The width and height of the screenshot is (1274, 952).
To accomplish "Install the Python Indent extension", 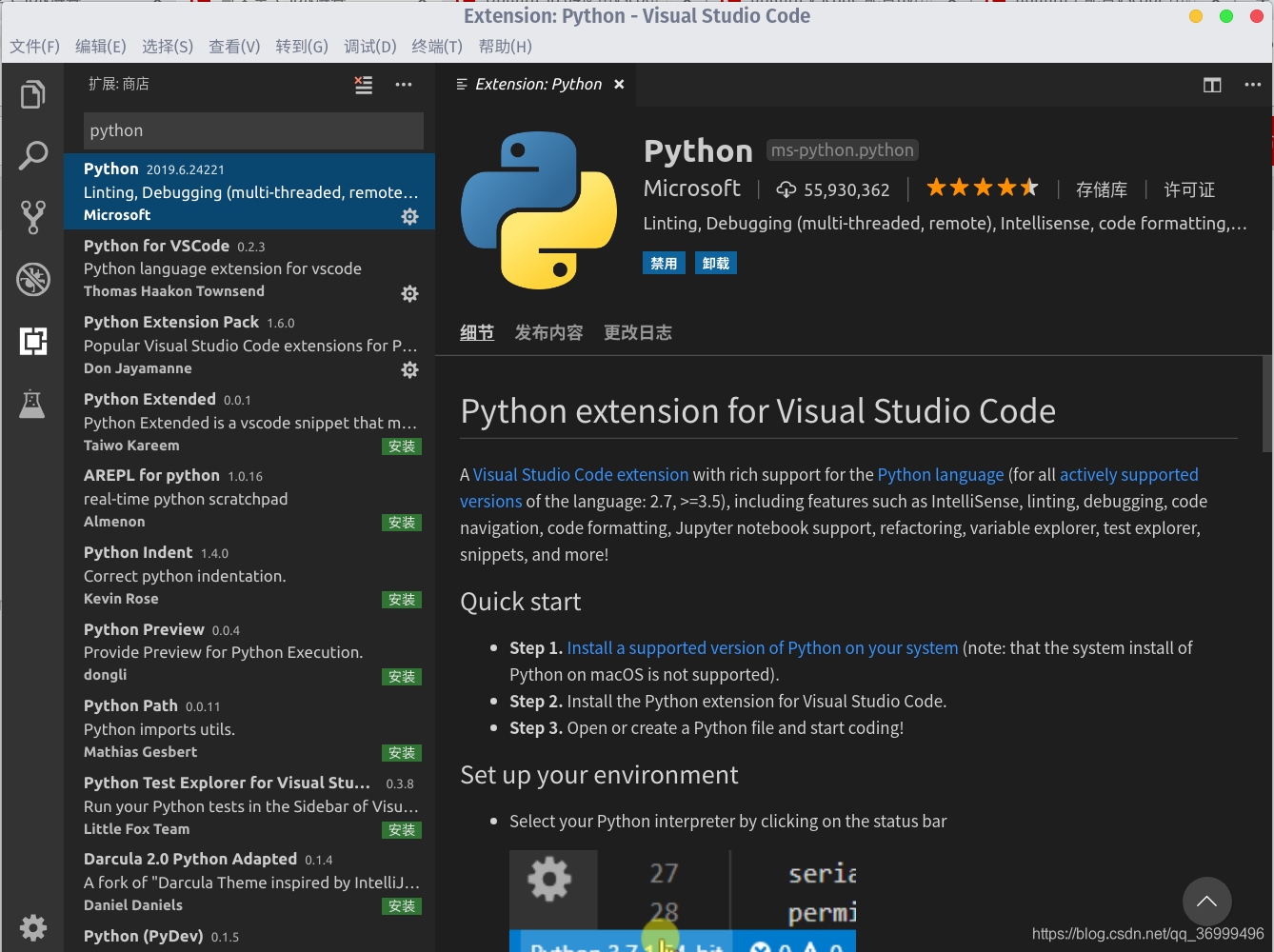I will tap(402, 600).
